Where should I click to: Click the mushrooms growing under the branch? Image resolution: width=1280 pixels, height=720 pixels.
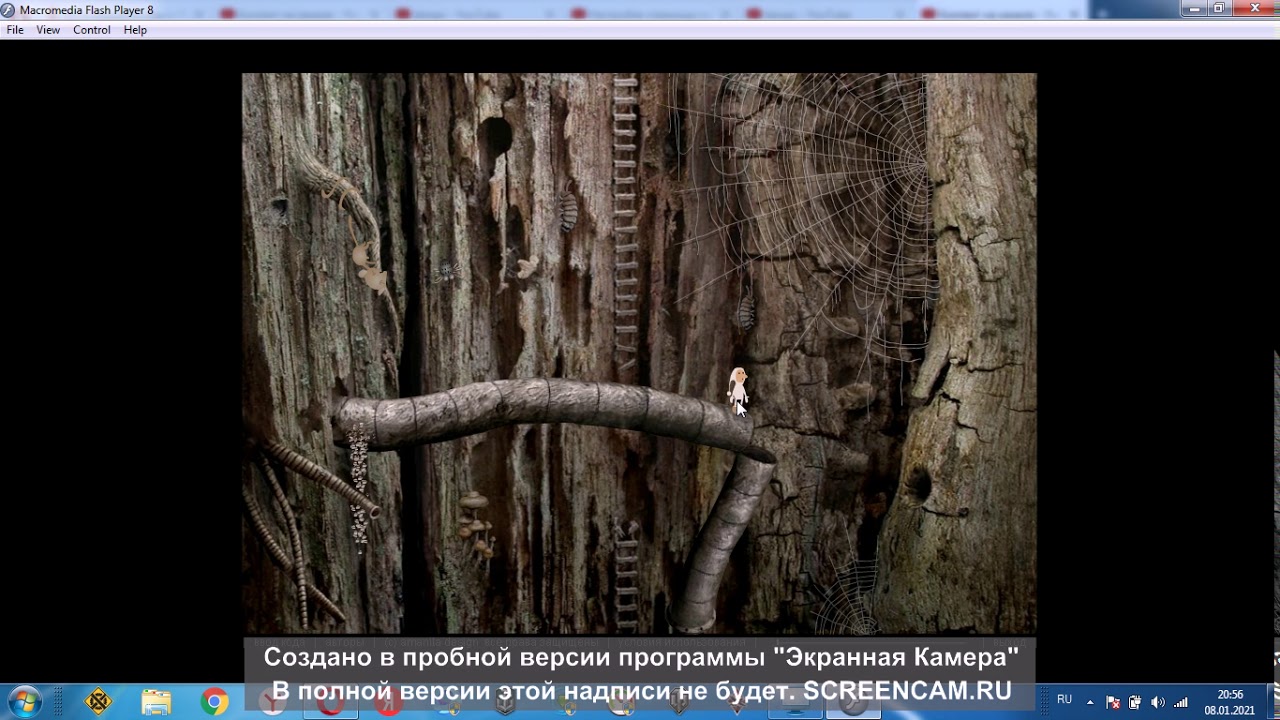pyautogui.click(x=476, y=525)
